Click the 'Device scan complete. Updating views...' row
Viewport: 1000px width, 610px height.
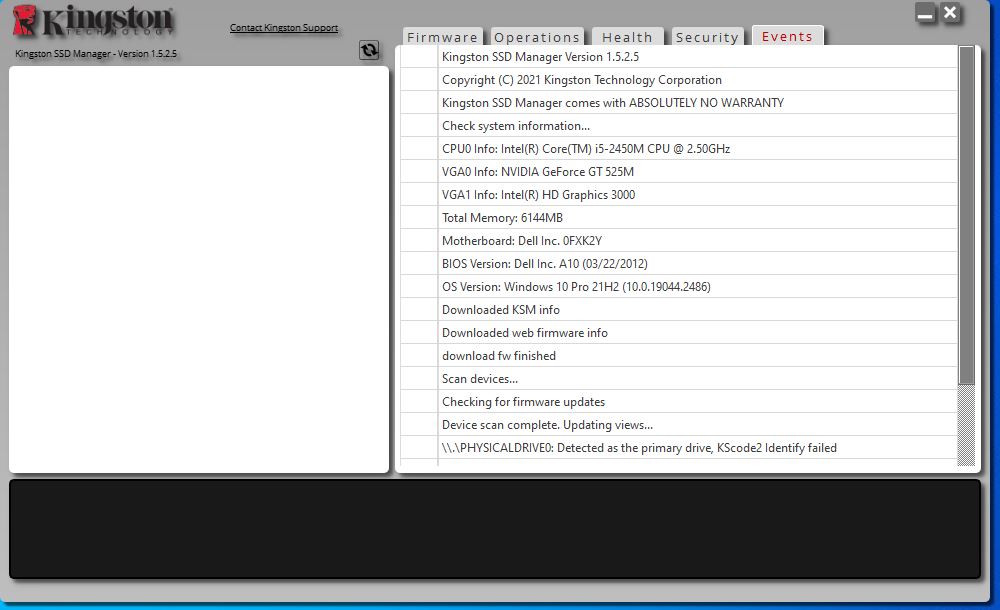[x=679, y=424]
